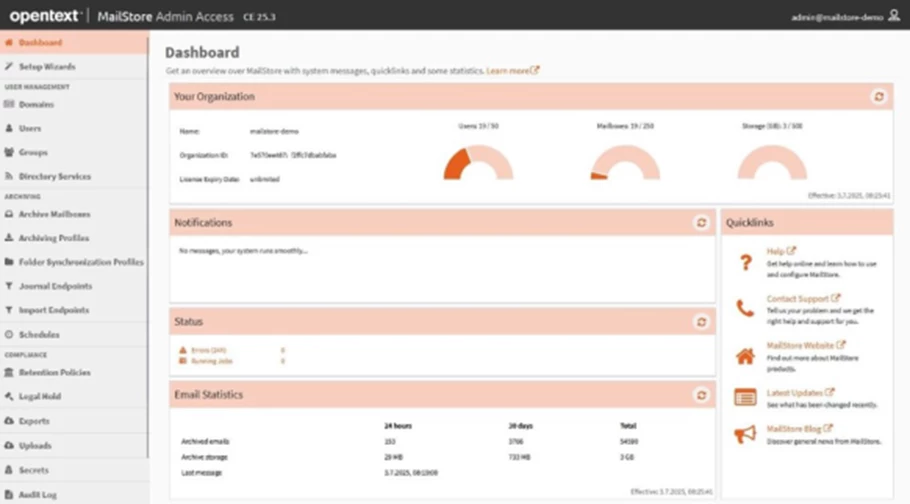Click the Archive Mailboxes inbox icon
The width and height of the screenshot is (910, 504).
click(9, 214)
